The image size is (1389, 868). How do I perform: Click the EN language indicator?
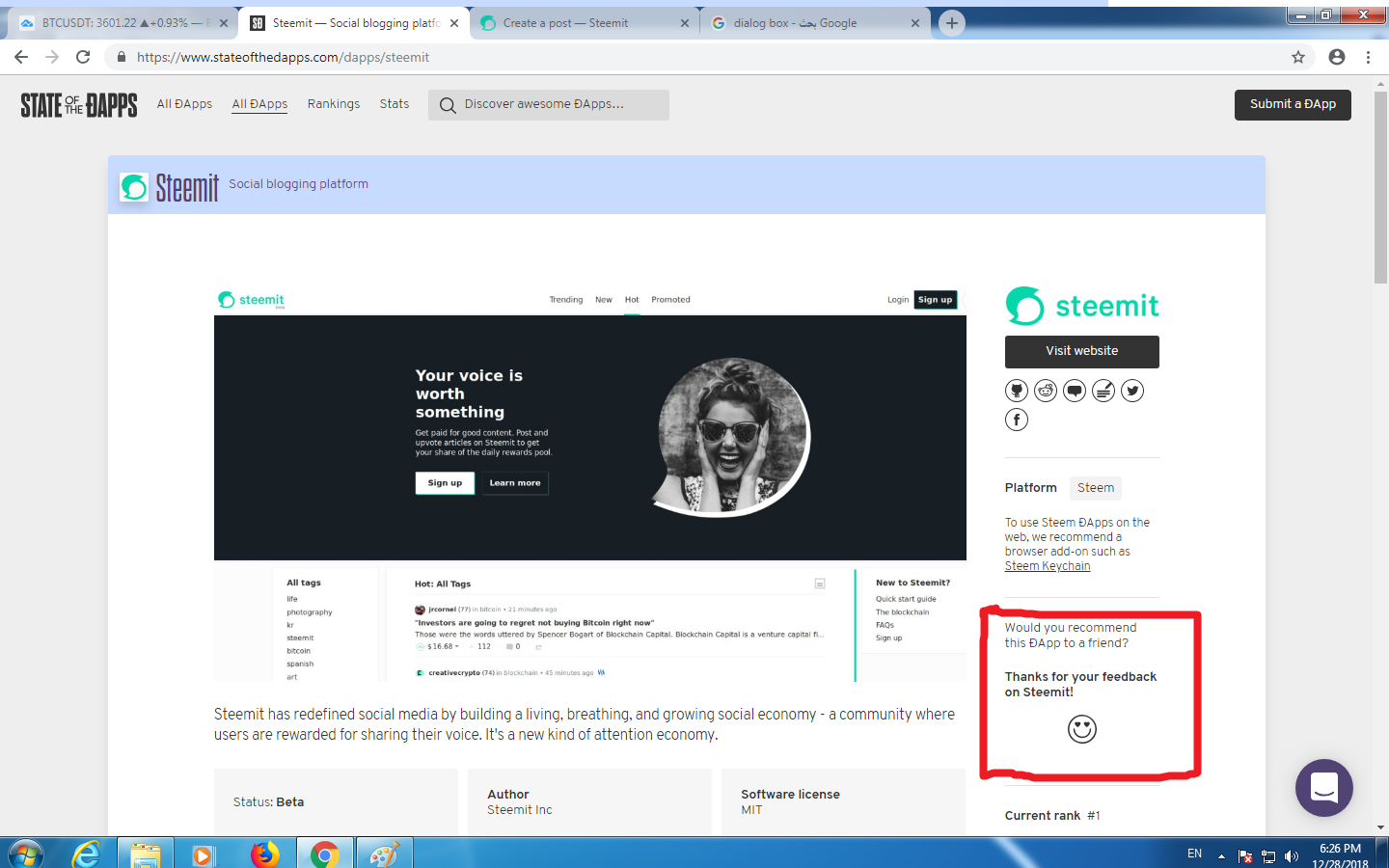1195,854
